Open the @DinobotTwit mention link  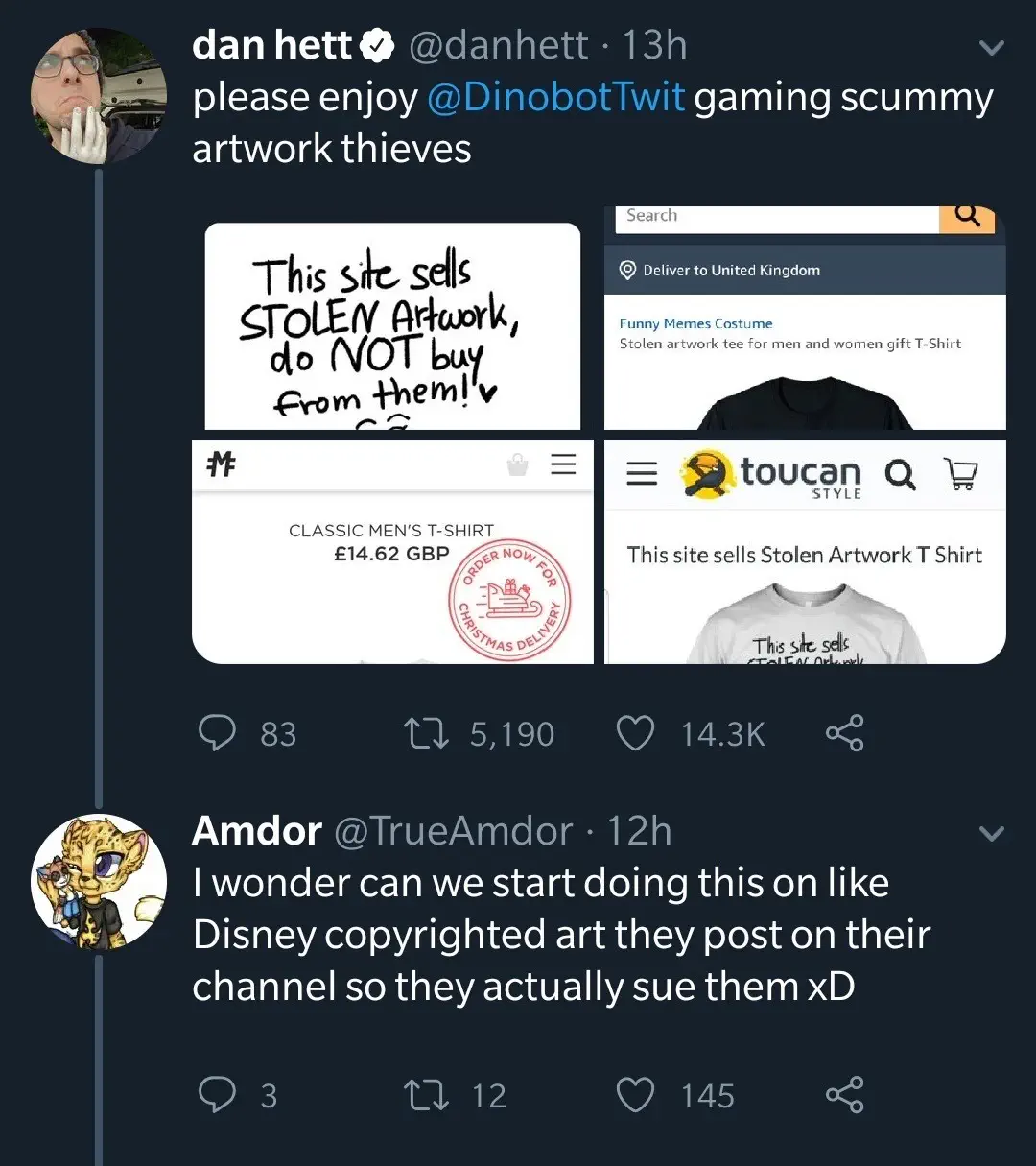(555, 98)
